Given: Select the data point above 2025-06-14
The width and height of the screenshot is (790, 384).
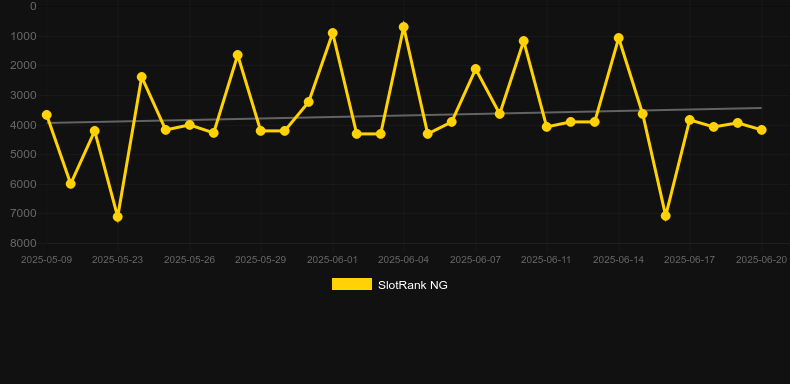Looking at the screenshot, I should pos(619,38).
